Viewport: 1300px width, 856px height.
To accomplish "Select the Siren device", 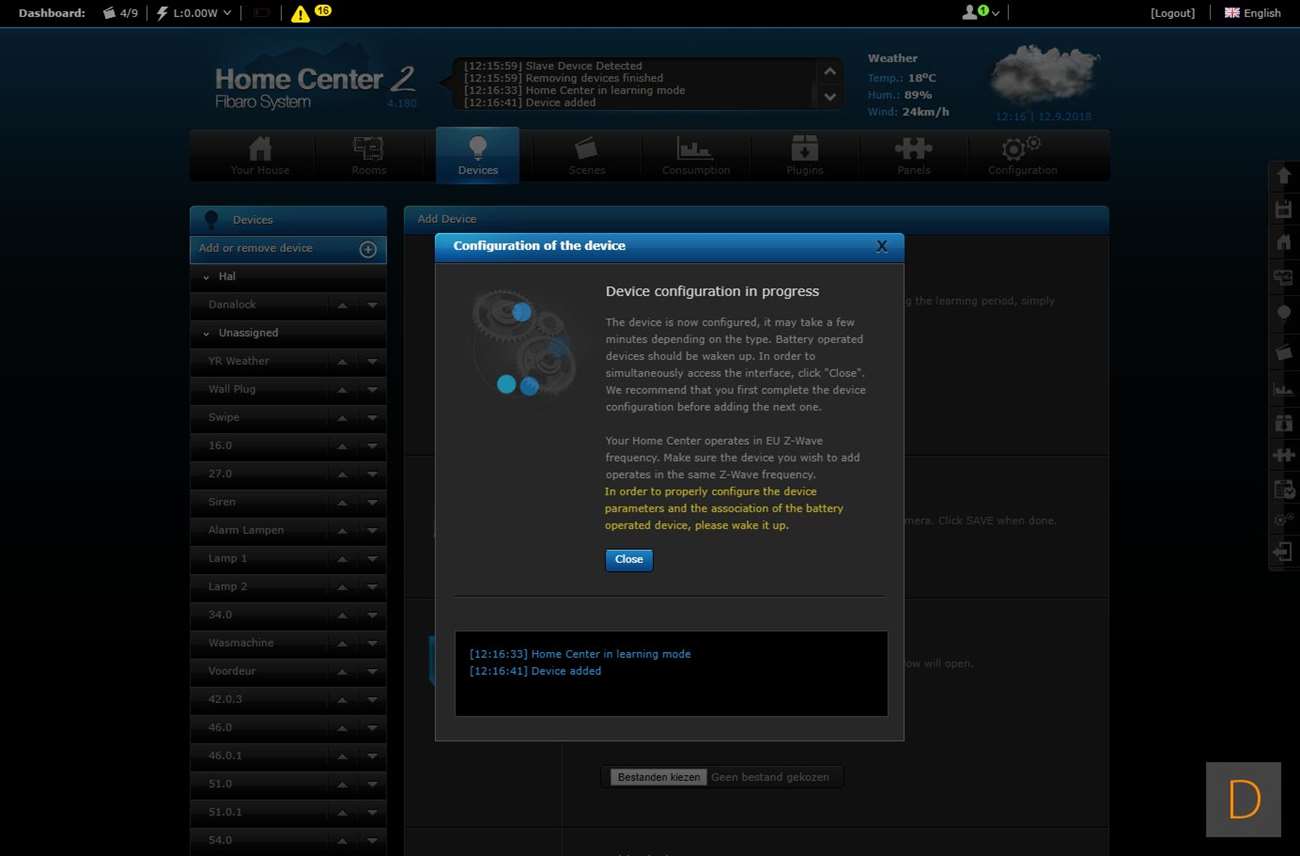I will [x=222, y=502].
